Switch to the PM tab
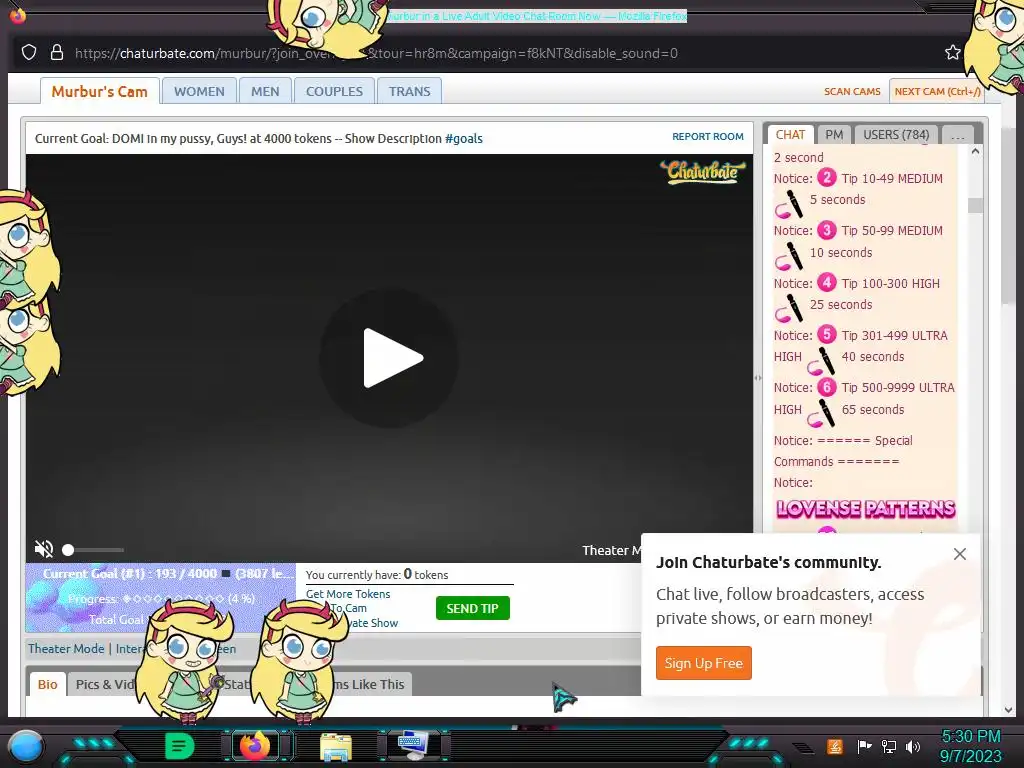 834,135
